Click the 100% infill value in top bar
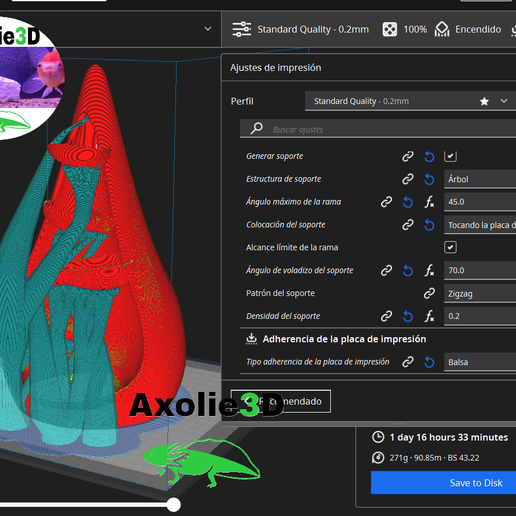Image resolution: width=516 pixels, height=516 pixels. [x=415, y=29]
